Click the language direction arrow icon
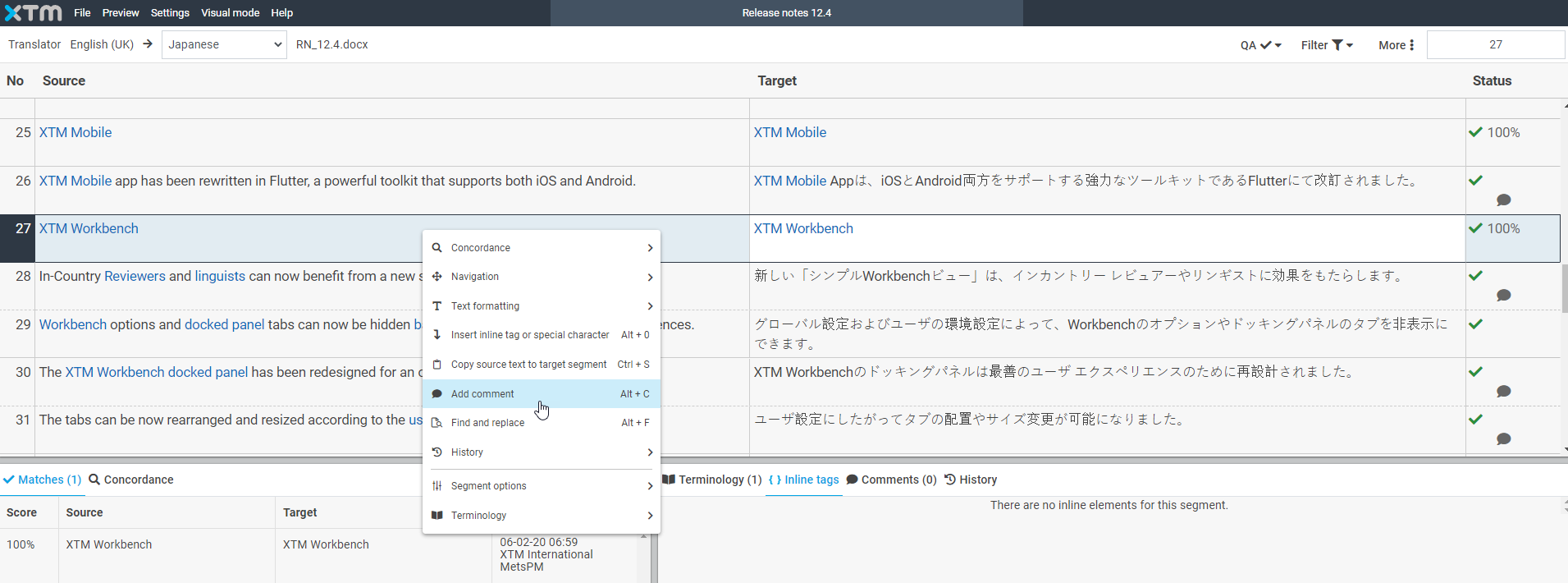 [x=148, y=44]
